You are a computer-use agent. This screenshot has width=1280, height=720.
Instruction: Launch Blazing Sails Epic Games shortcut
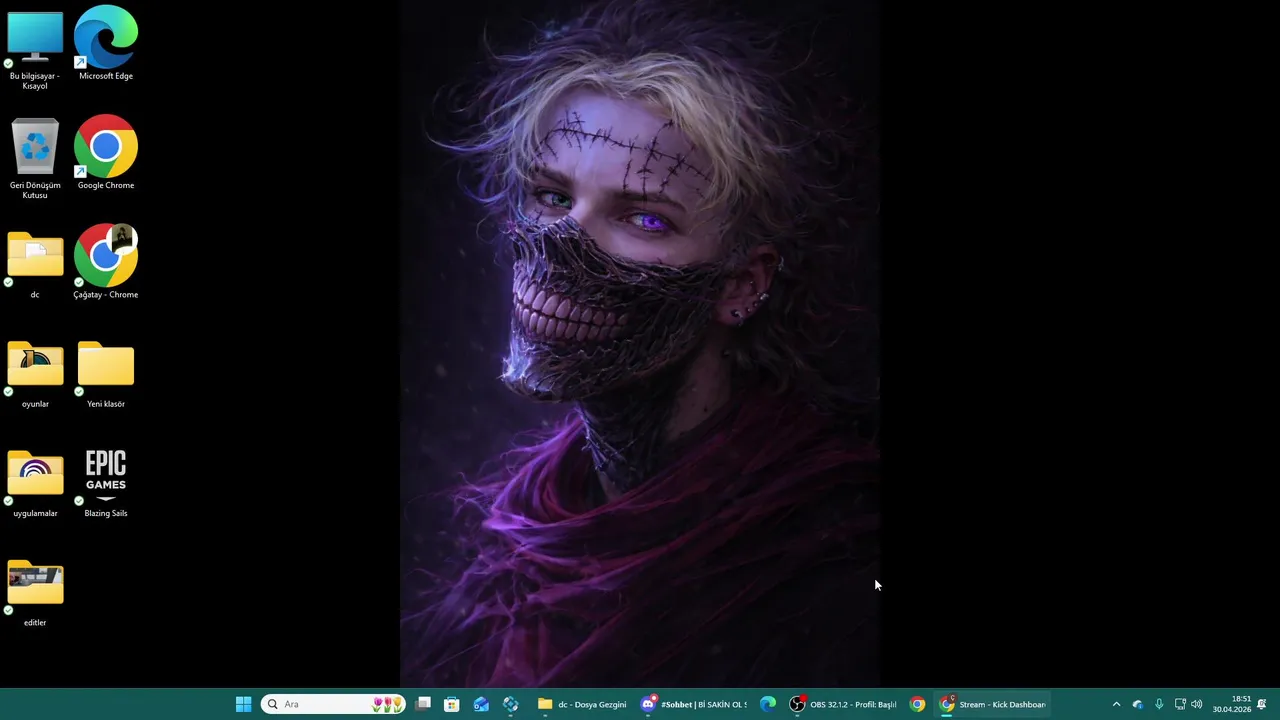(x=106, y=483)
